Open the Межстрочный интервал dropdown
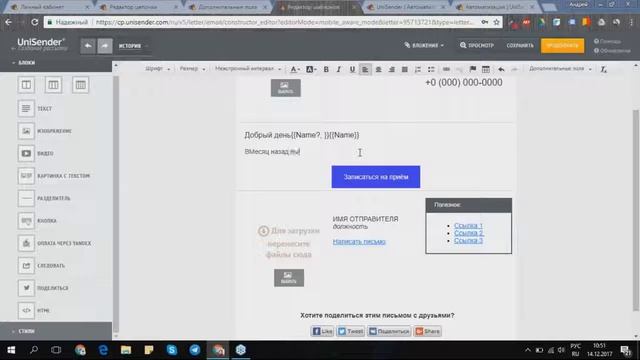 (x=248, y=69)
